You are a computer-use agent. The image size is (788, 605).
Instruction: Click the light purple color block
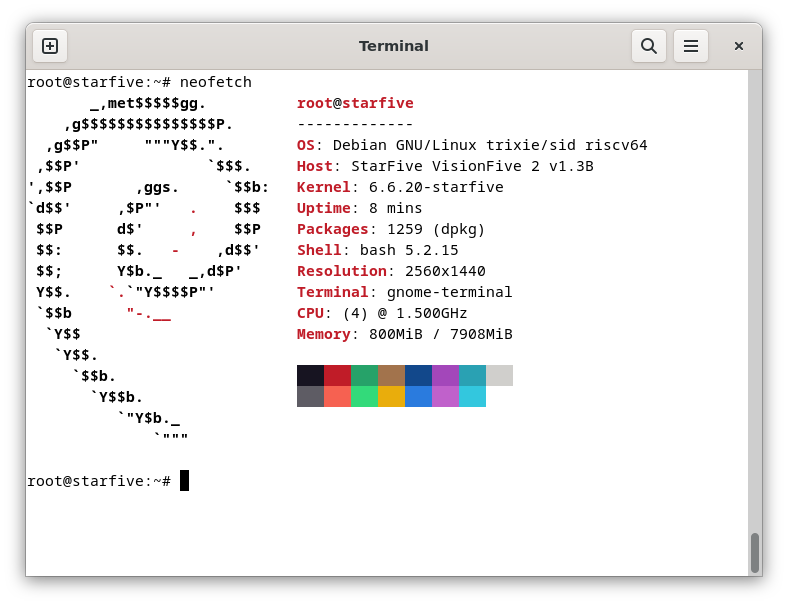coord(445,396)
